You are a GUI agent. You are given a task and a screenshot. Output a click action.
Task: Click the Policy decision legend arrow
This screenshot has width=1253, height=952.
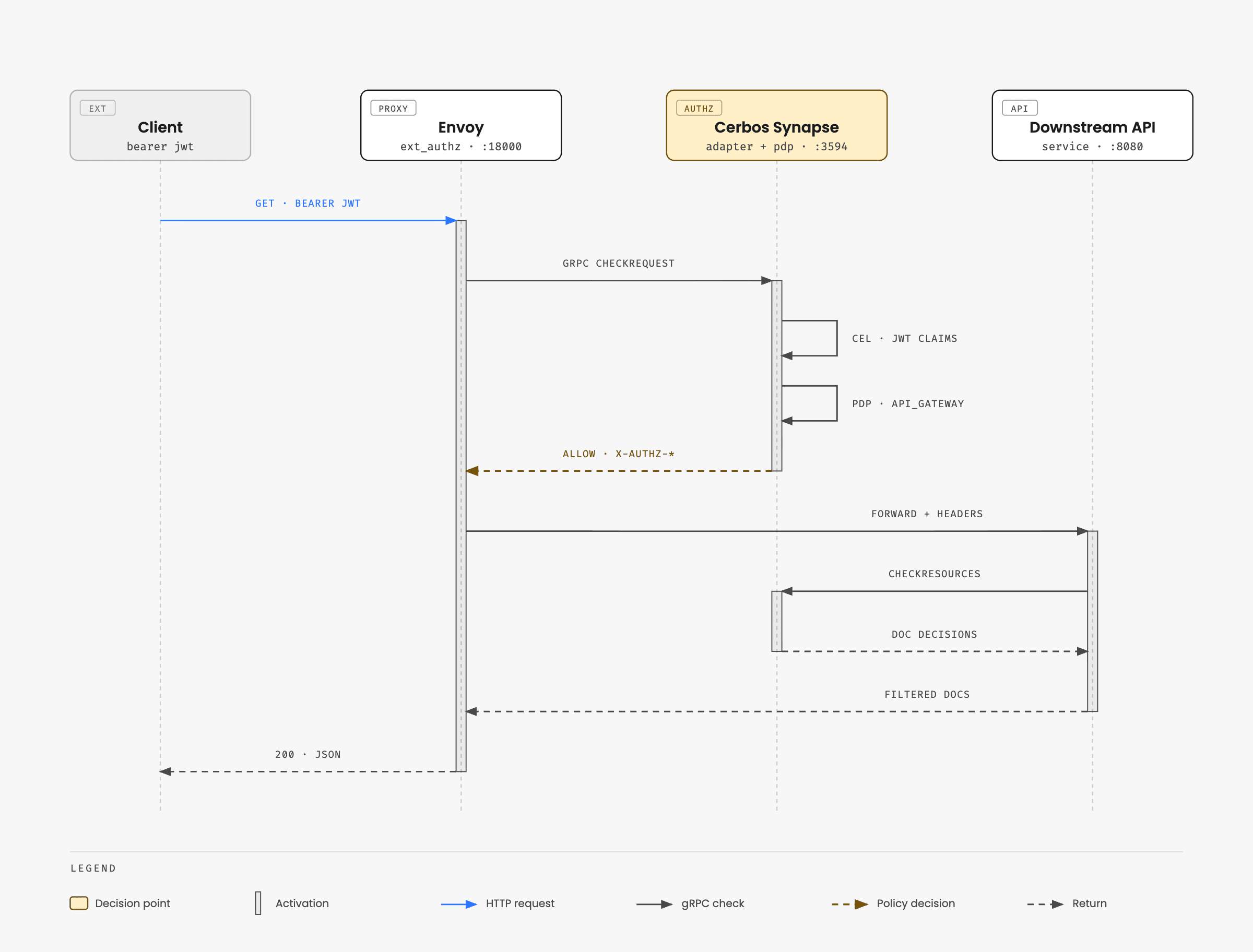[x=850, y=905]
